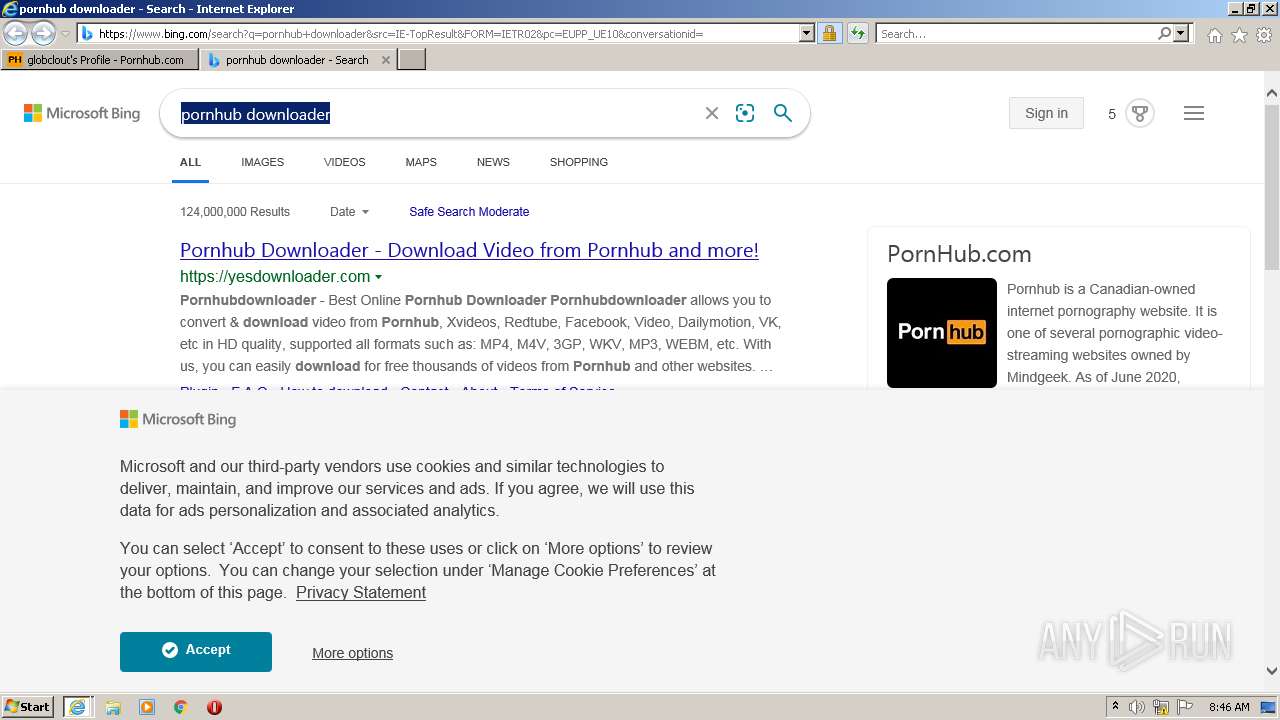Click the vertical scrollbar thumb
Viewport: 1280px width, 720px height.
(x=1272, y=187)
